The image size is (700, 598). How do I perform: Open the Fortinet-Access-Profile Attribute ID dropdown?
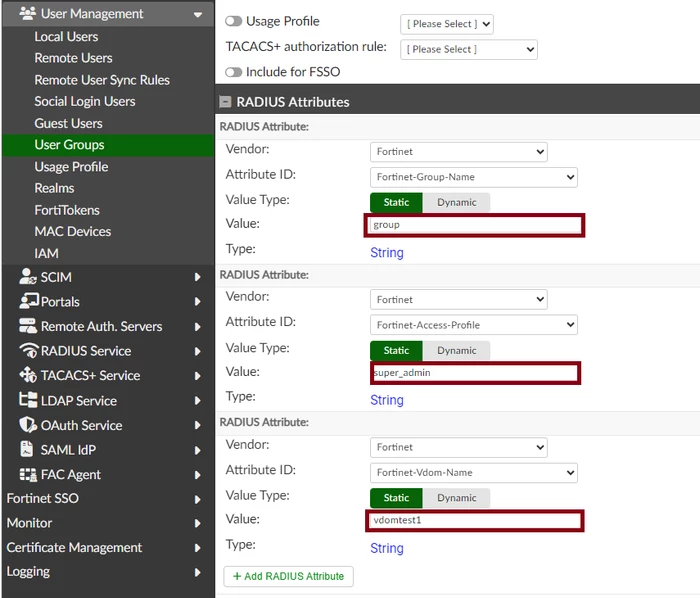(474, 325)
